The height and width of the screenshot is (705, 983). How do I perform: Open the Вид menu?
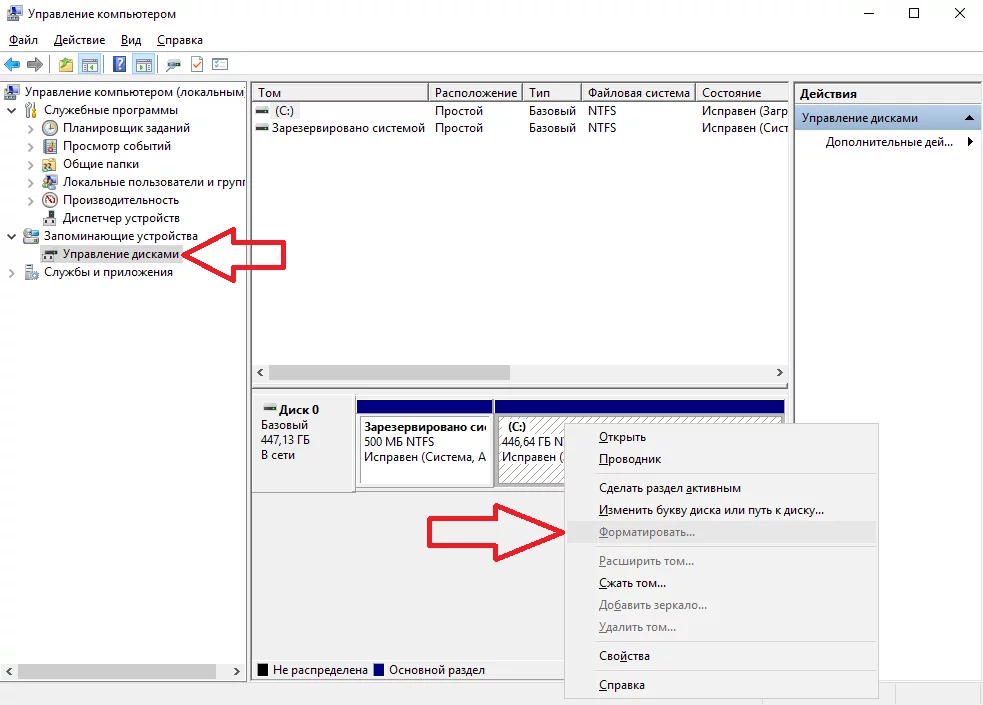[x=131, y=40]
